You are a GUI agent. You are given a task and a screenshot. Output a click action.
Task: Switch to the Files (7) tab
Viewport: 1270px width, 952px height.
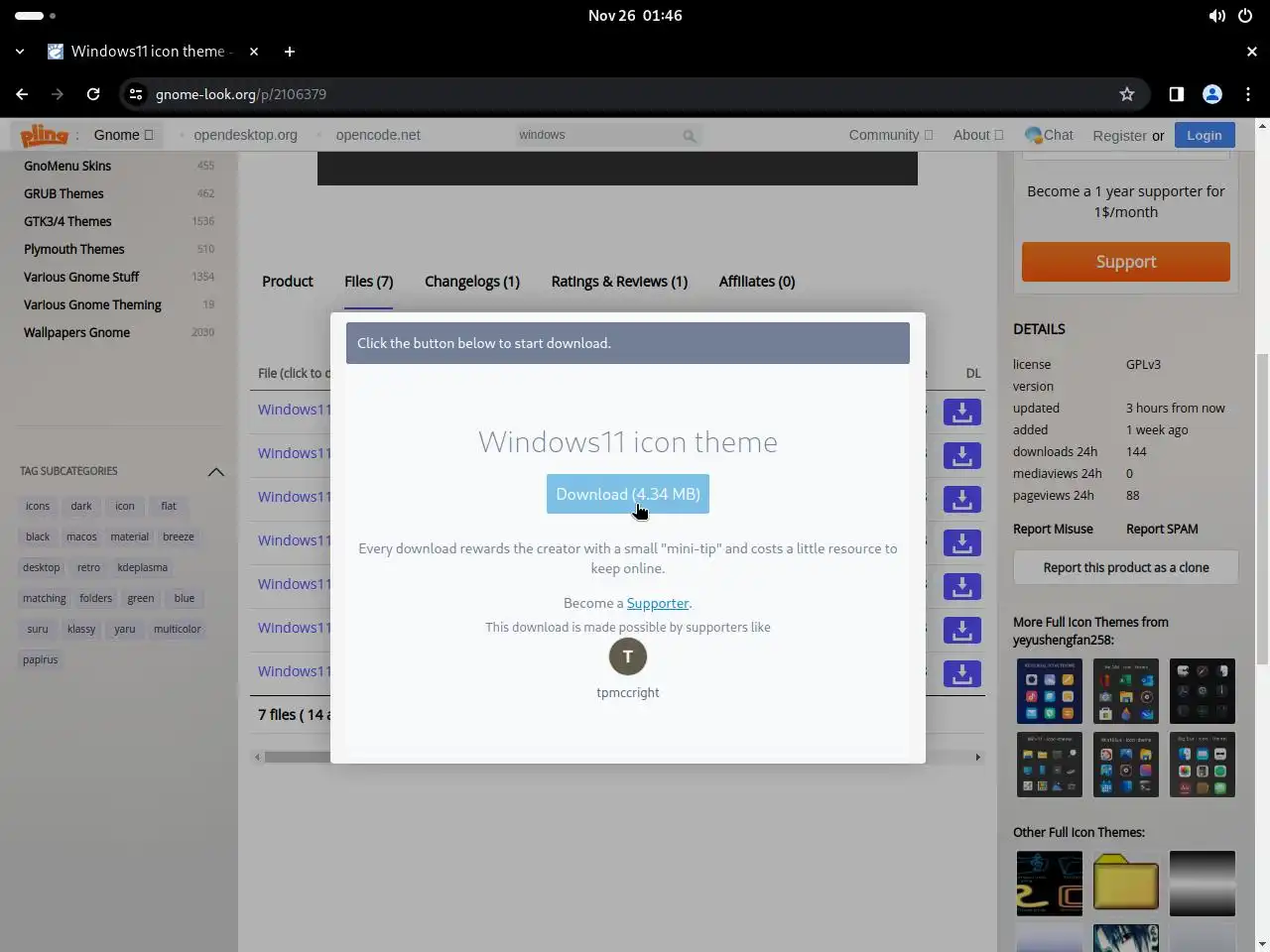coord(369,282)
